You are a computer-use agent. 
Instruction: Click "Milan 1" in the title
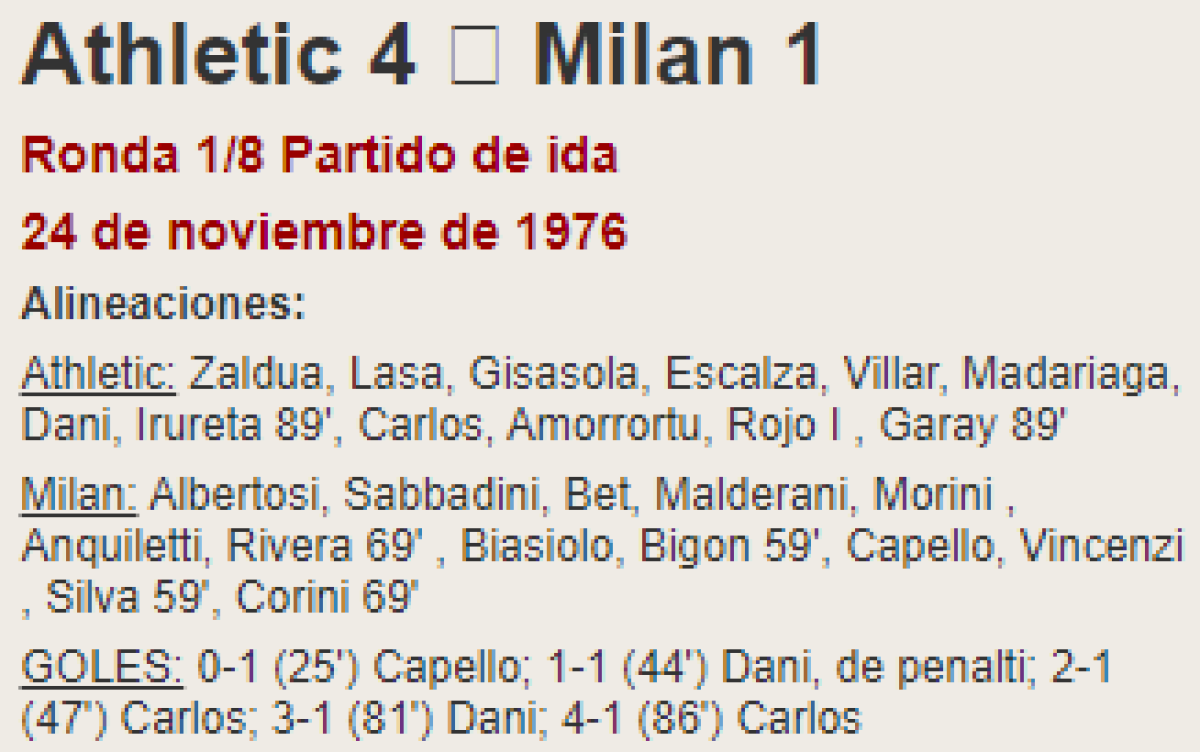[680, 55]
